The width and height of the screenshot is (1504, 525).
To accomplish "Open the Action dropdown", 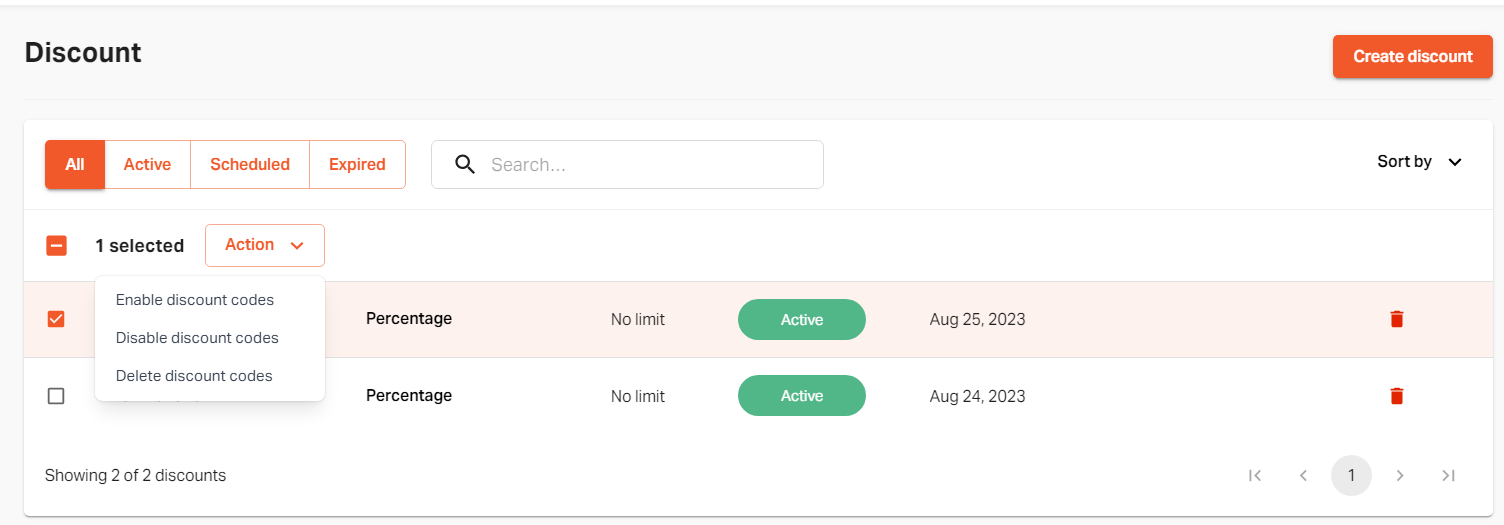I will (265, 245).
